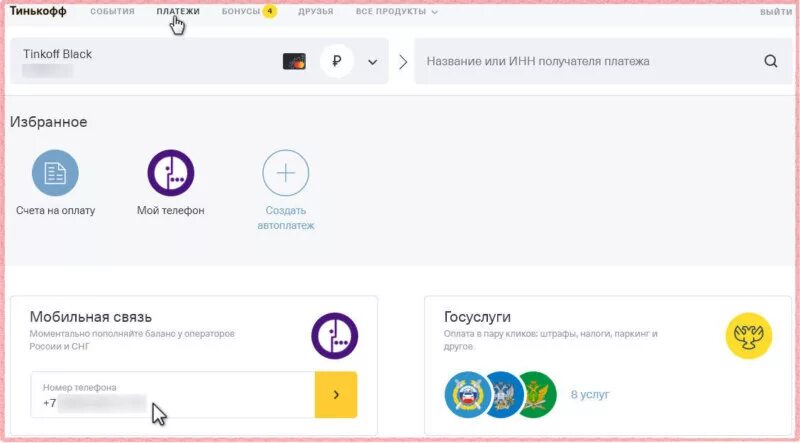Open Мой телефон MegaFon favorite icon
This screenshot has height=443, width=800.
pyautogui.click(x=171, y=173)
